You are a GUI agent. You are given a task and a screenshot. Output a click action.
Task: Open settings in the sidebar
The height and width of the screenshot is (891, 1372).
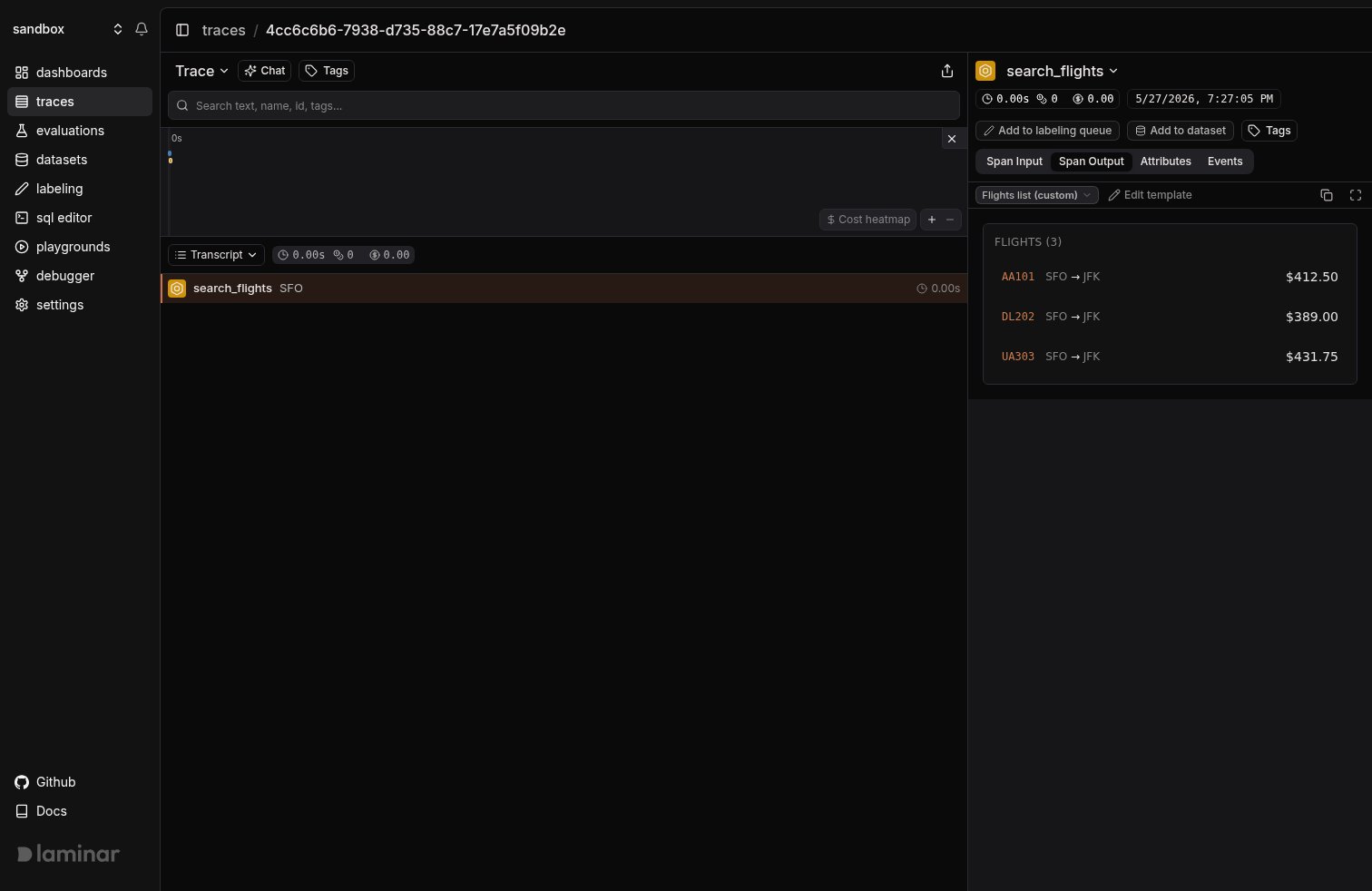pos(80,305)
